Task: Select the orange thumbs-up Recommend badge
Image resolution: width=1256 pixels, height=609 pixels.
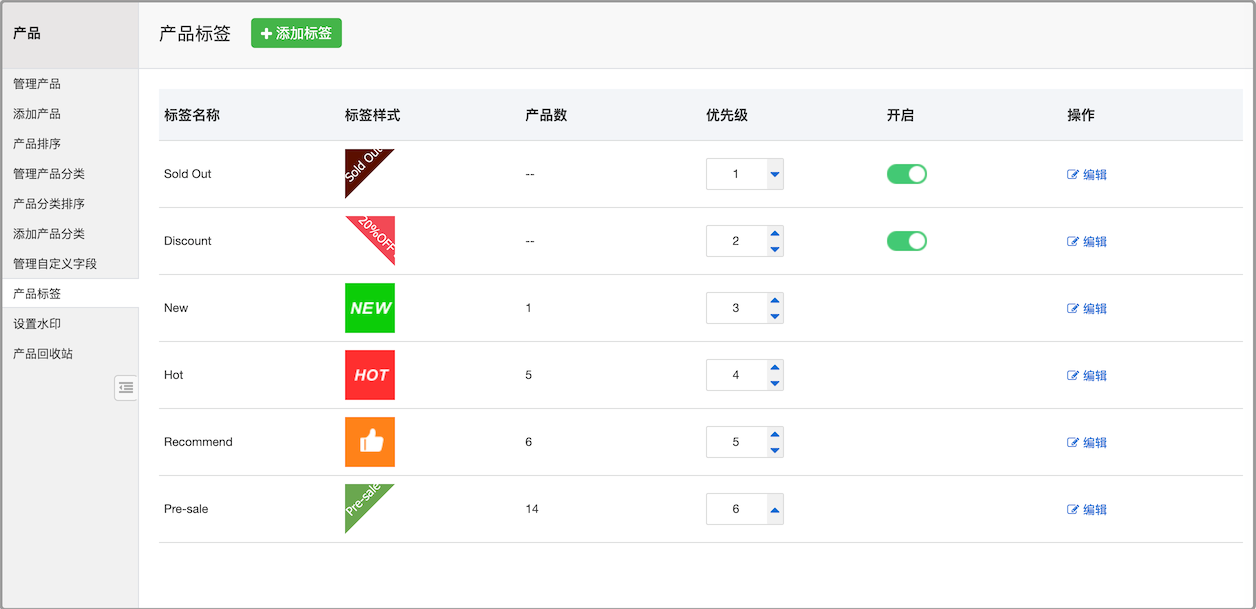Action: 370,441
